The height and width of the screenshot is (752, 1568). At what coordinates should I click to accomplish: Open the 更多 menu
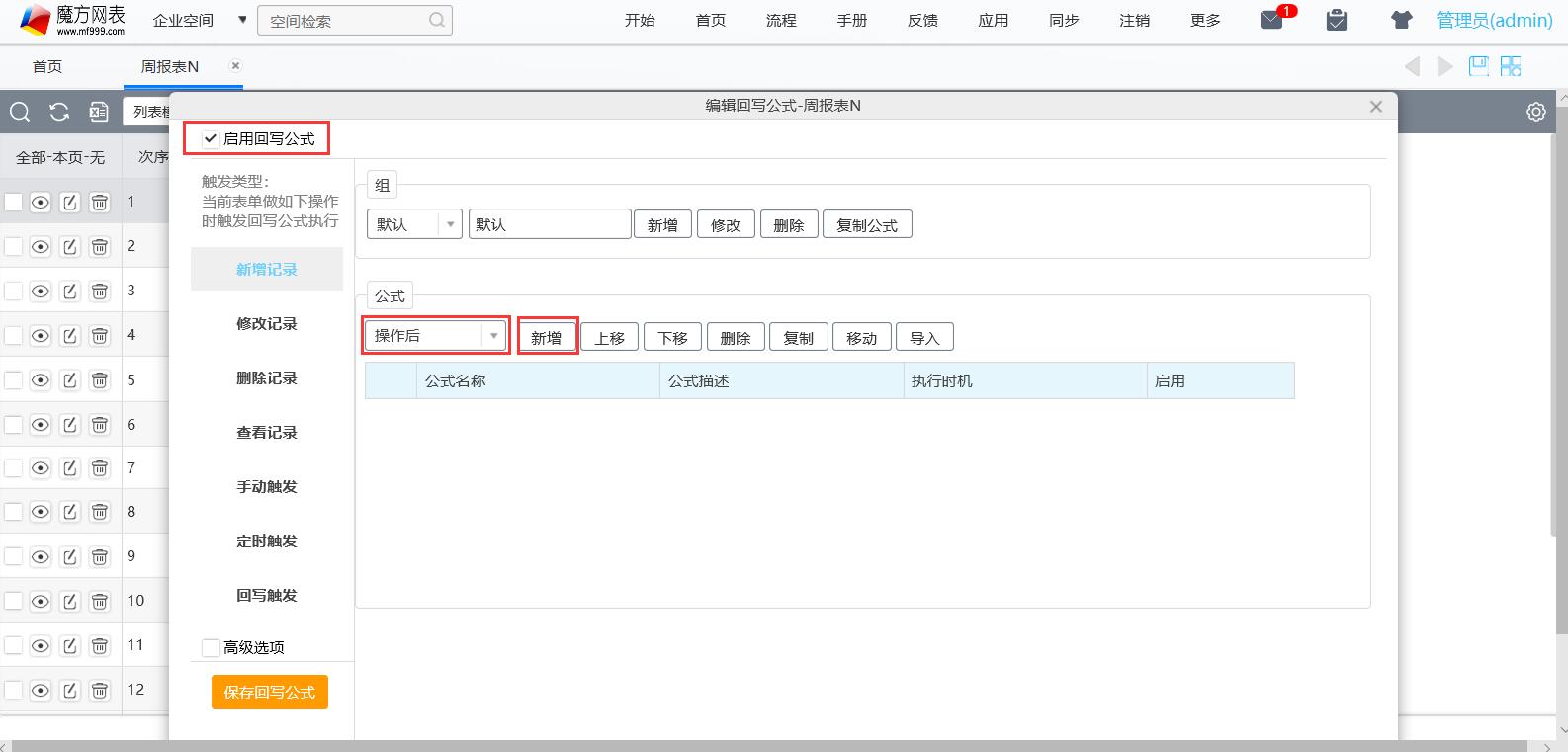click(1205, 20)
